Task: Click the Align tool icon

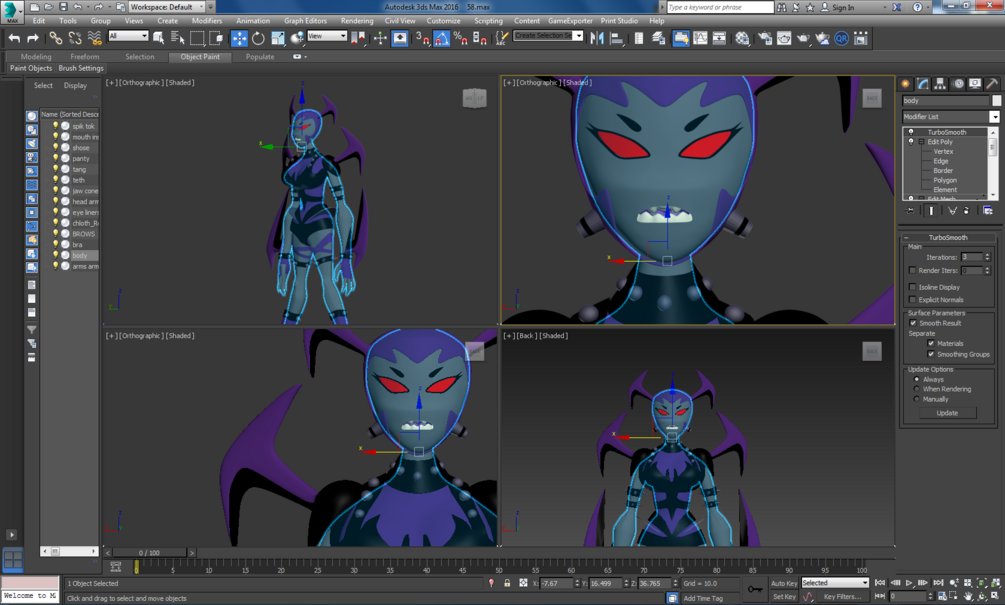Action: click(x=617, y=38)
